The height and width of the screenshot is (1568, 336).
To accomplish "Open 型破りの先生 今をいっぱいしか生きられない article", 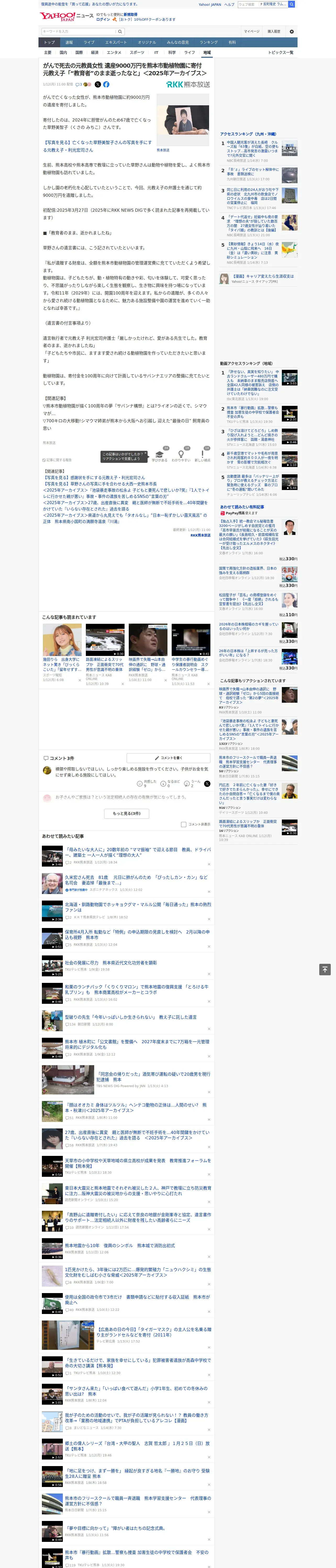I will pos(131,1017).
